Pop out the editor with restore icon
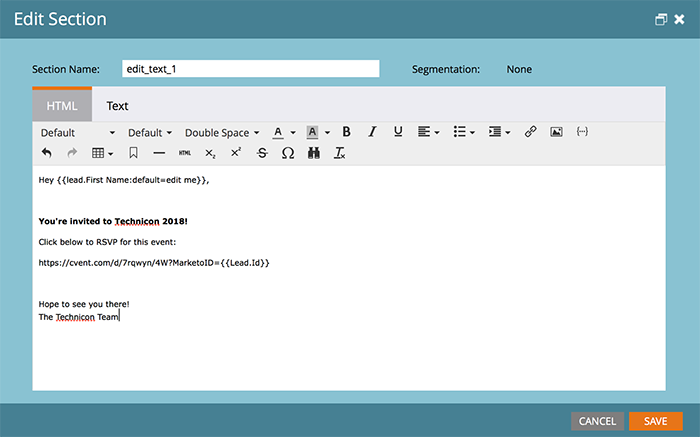Image resolution: width=700 pixels, height=437 pixels. [x=661, y=19]
